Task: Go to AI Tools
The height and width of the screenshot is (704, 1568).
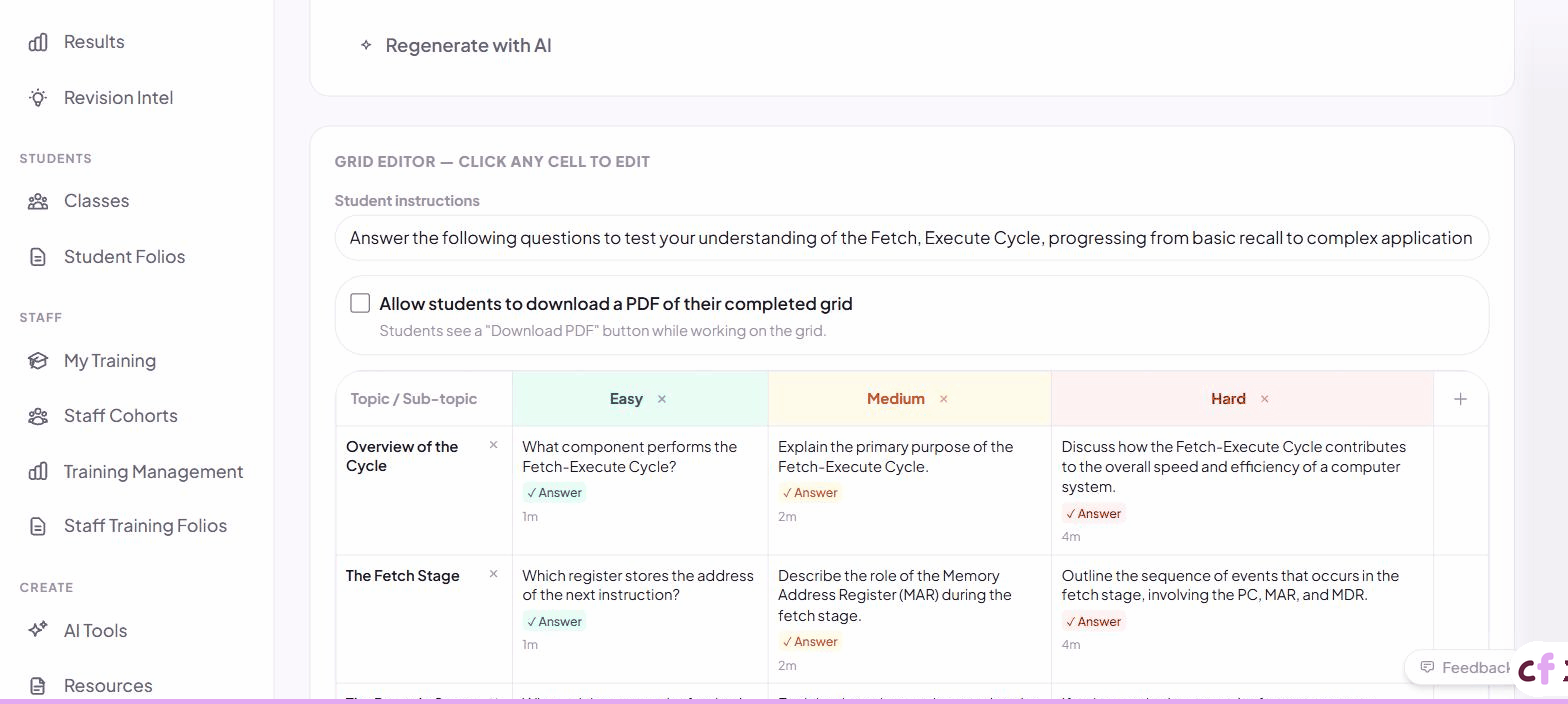Action: pyautogui.click(x=95, y=630)
